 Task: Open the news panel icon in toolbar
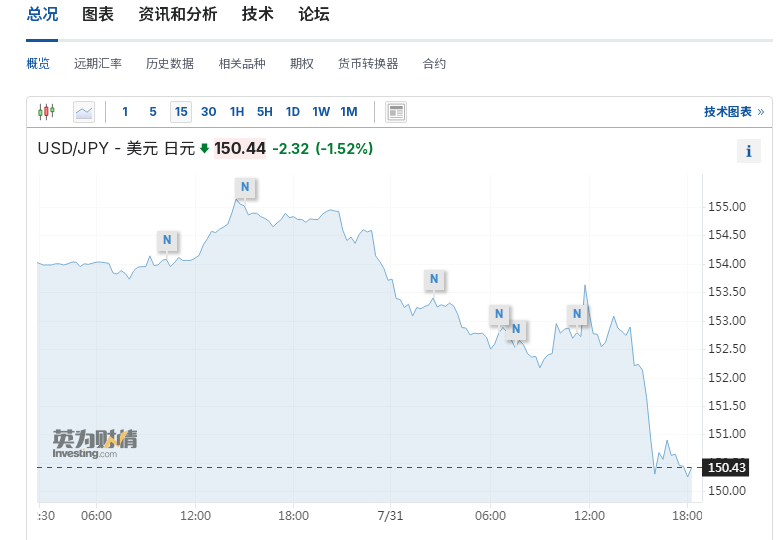(x=396, y=112)
